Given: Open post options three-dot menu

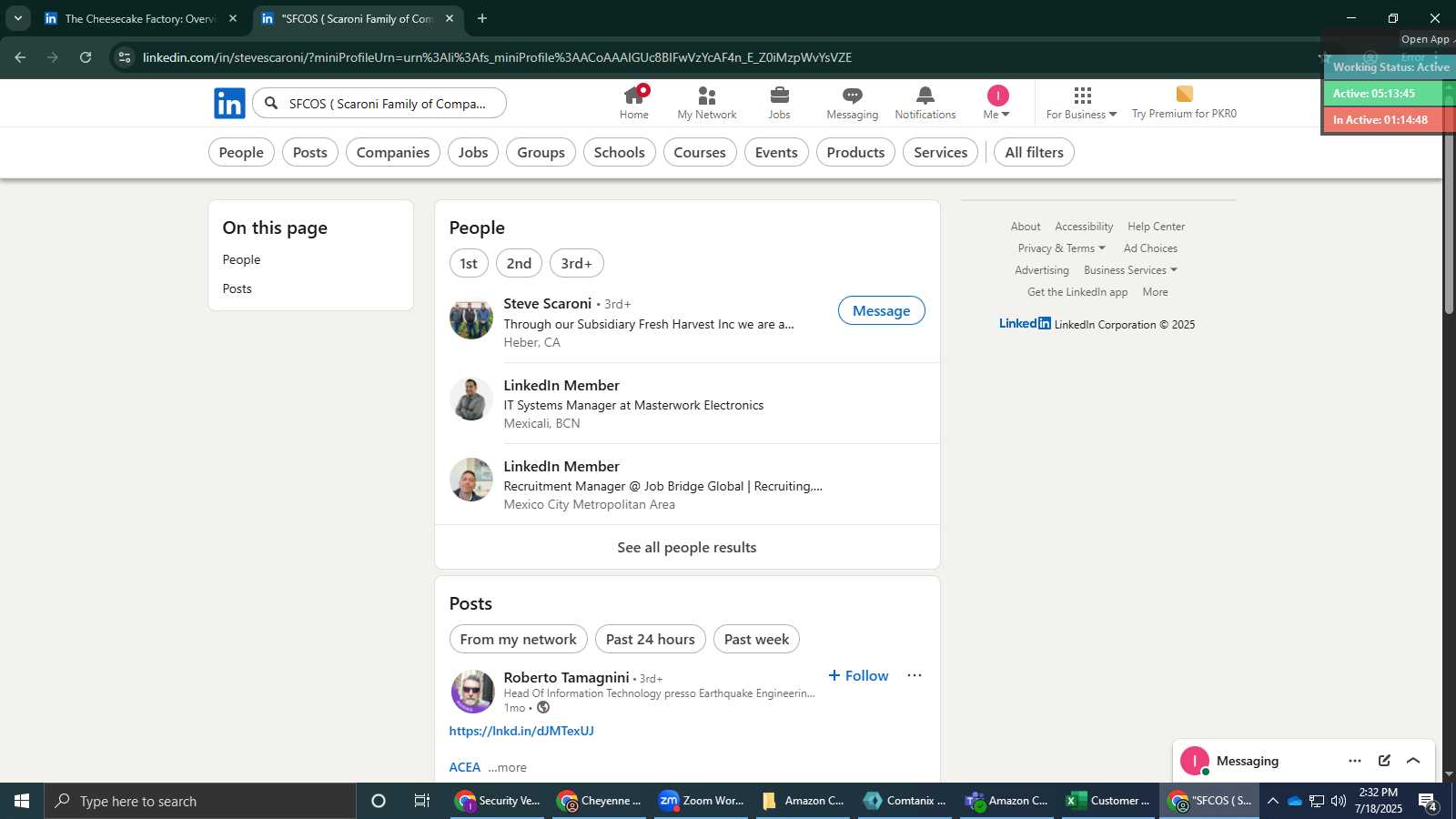Looking at the screenshot, I should 915,675.
